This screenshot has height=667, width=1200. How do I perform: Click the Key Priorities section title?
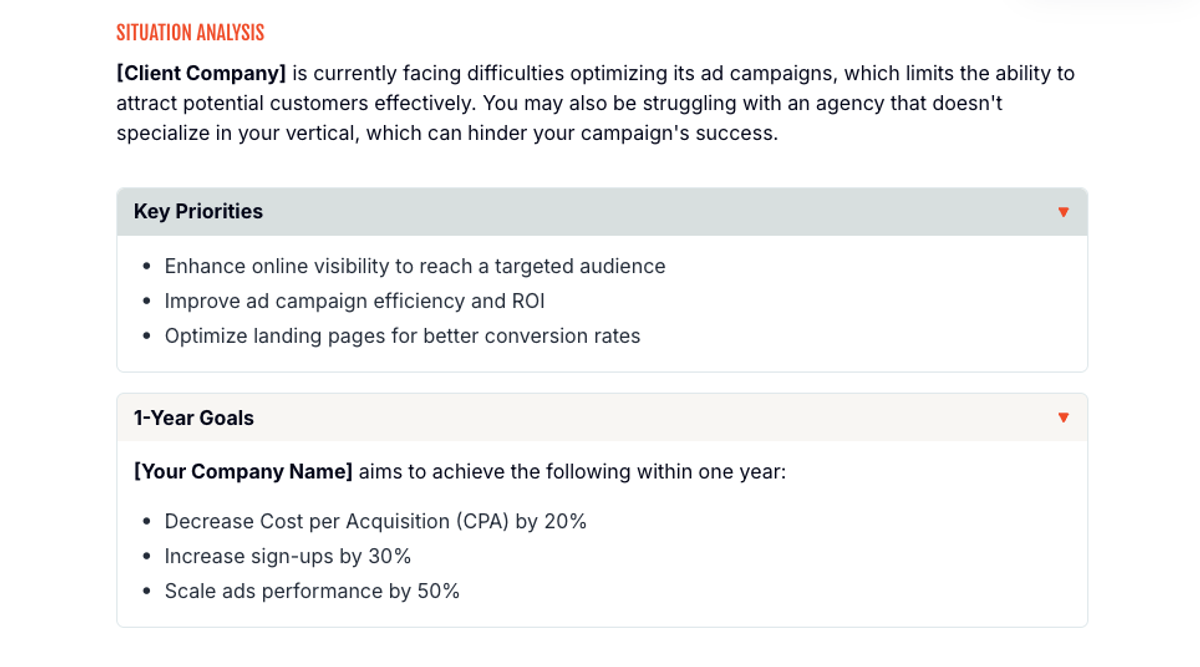pyautogui.click(x=198, y=212)
